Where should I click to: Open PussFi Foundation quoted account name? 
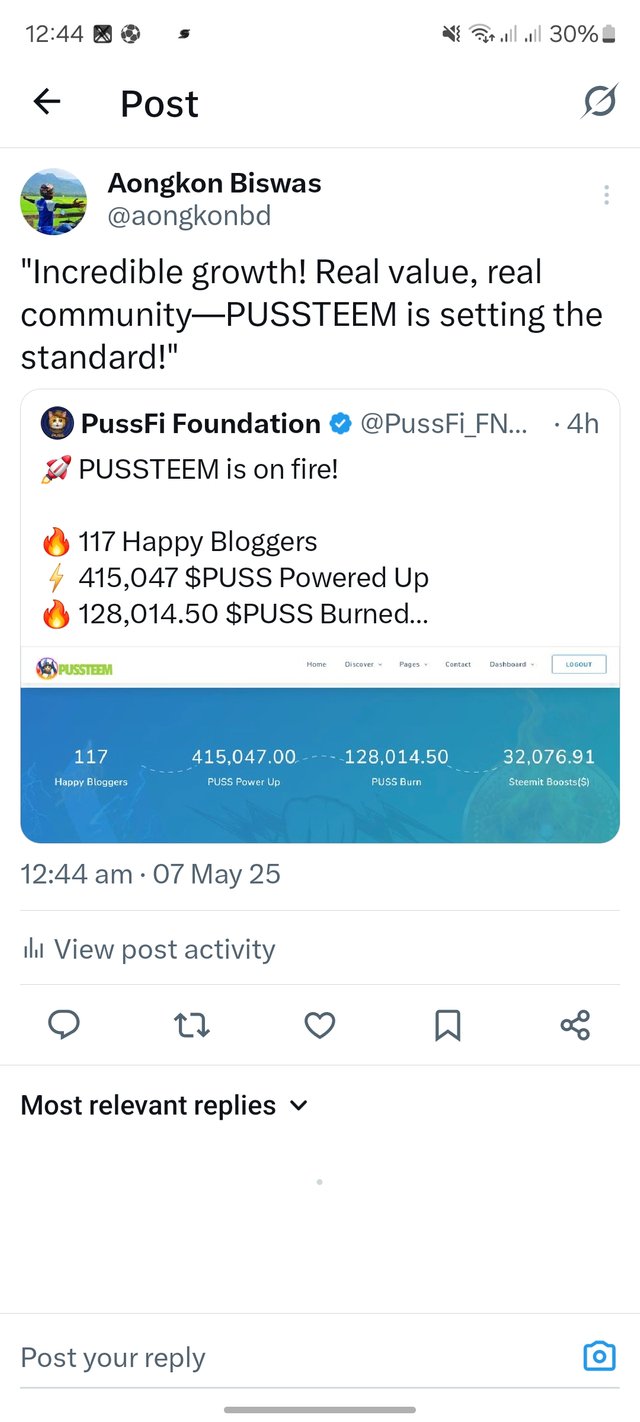(200, 424)
